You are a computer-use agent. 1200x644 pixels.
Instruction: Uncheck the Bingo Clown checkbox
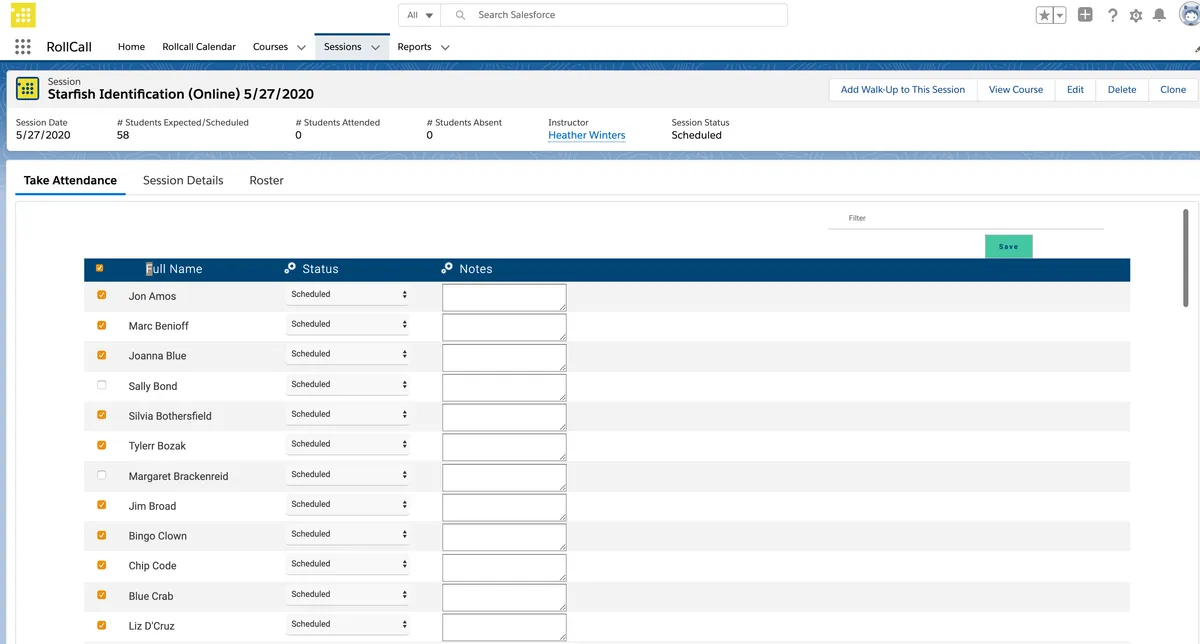(x=102, y=535)
